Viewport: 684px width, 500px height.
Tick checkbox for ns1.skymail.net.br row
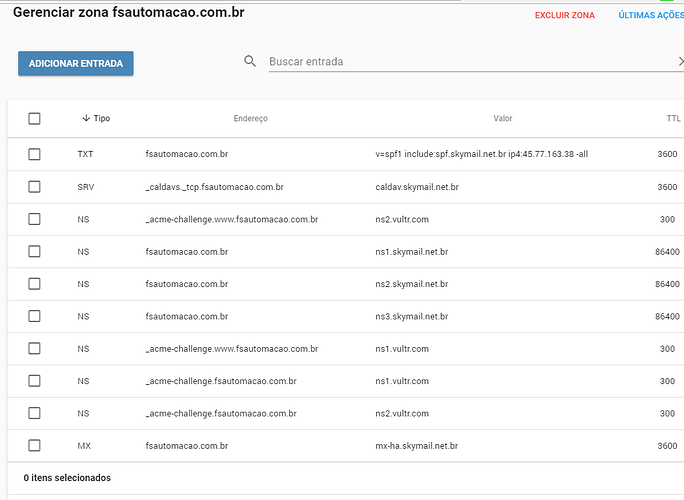point(34,252)
